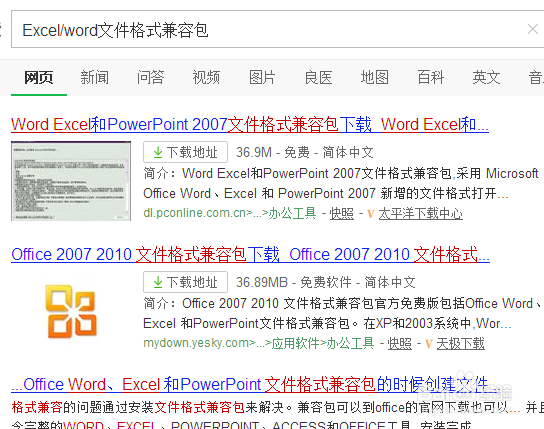Click the search field containing Excel/word文件格式兼容包
Image resolution: width=544 pixels, height=429 pixels.
coord(278,29)
